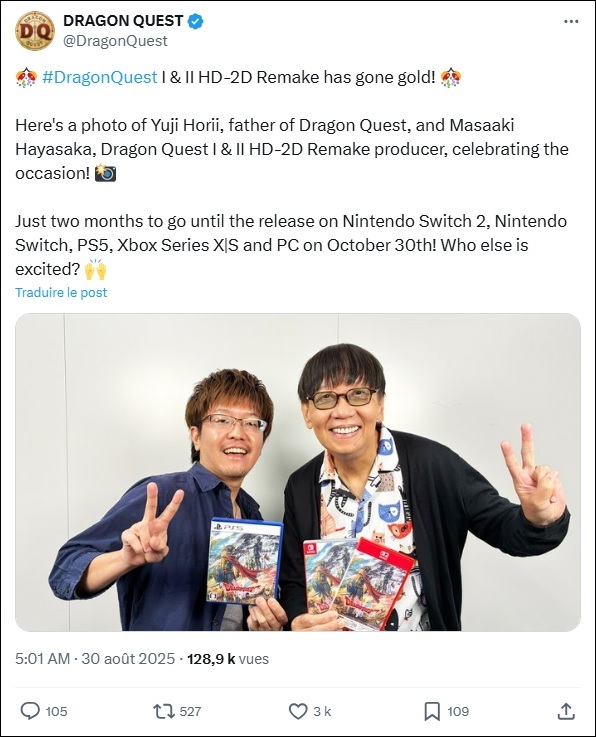Click the share upload icon

[566, 711]
